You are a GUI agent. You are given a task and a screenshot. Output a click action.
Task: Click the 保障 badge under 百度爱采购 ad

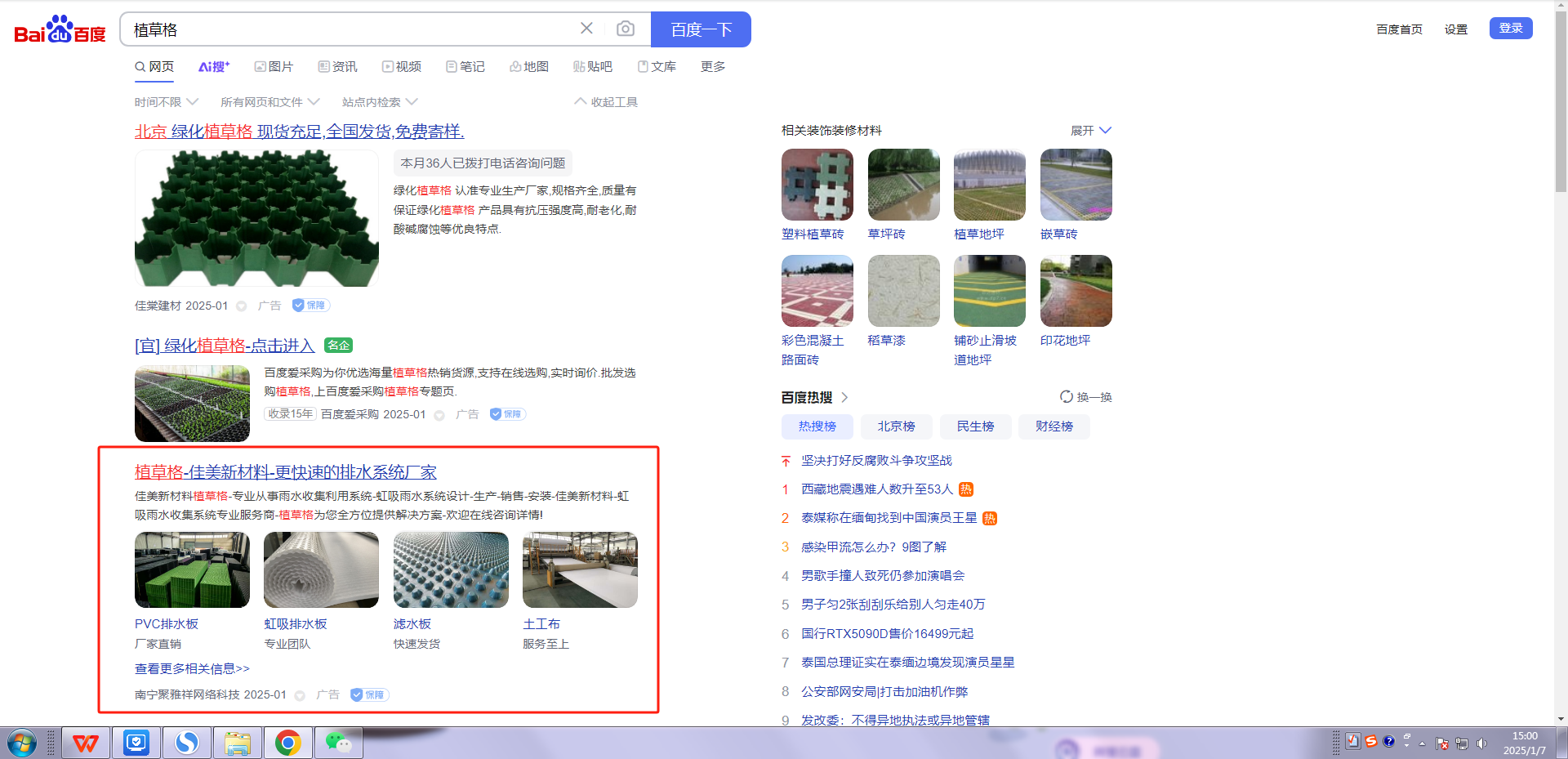pyautogui.click(x=508, y=414)
